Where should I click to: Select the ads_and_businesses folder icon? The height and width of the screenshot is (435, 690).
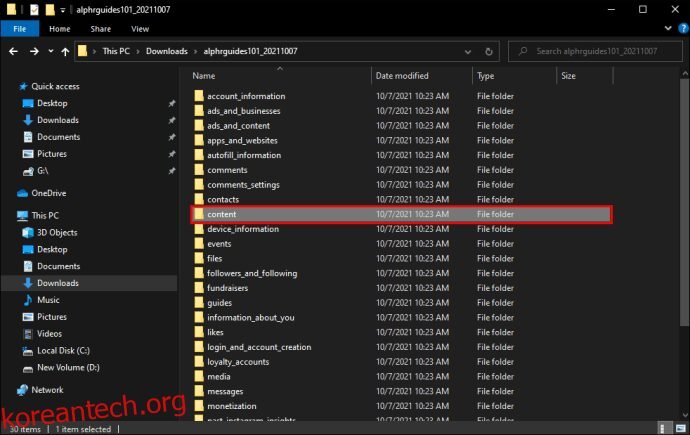(199, 111)
